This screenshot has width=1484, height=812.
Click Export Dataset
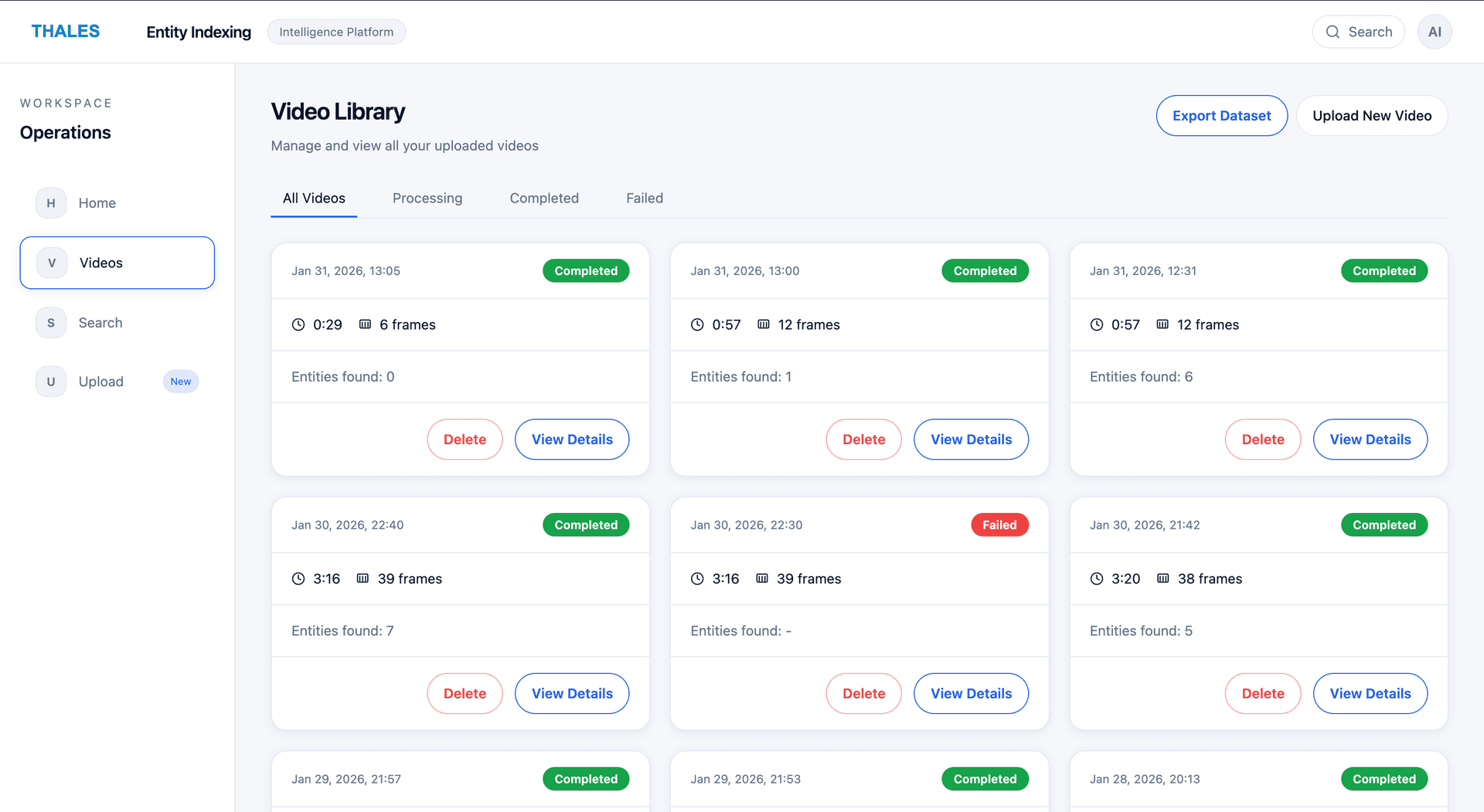click(x=1221, y=115)
